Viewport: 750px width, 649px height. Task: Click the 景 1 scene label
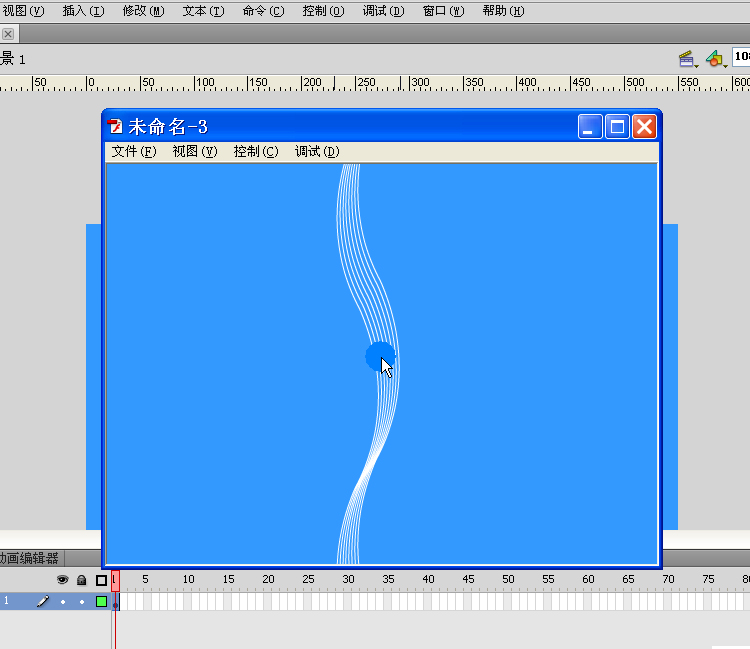click(13, 59)
